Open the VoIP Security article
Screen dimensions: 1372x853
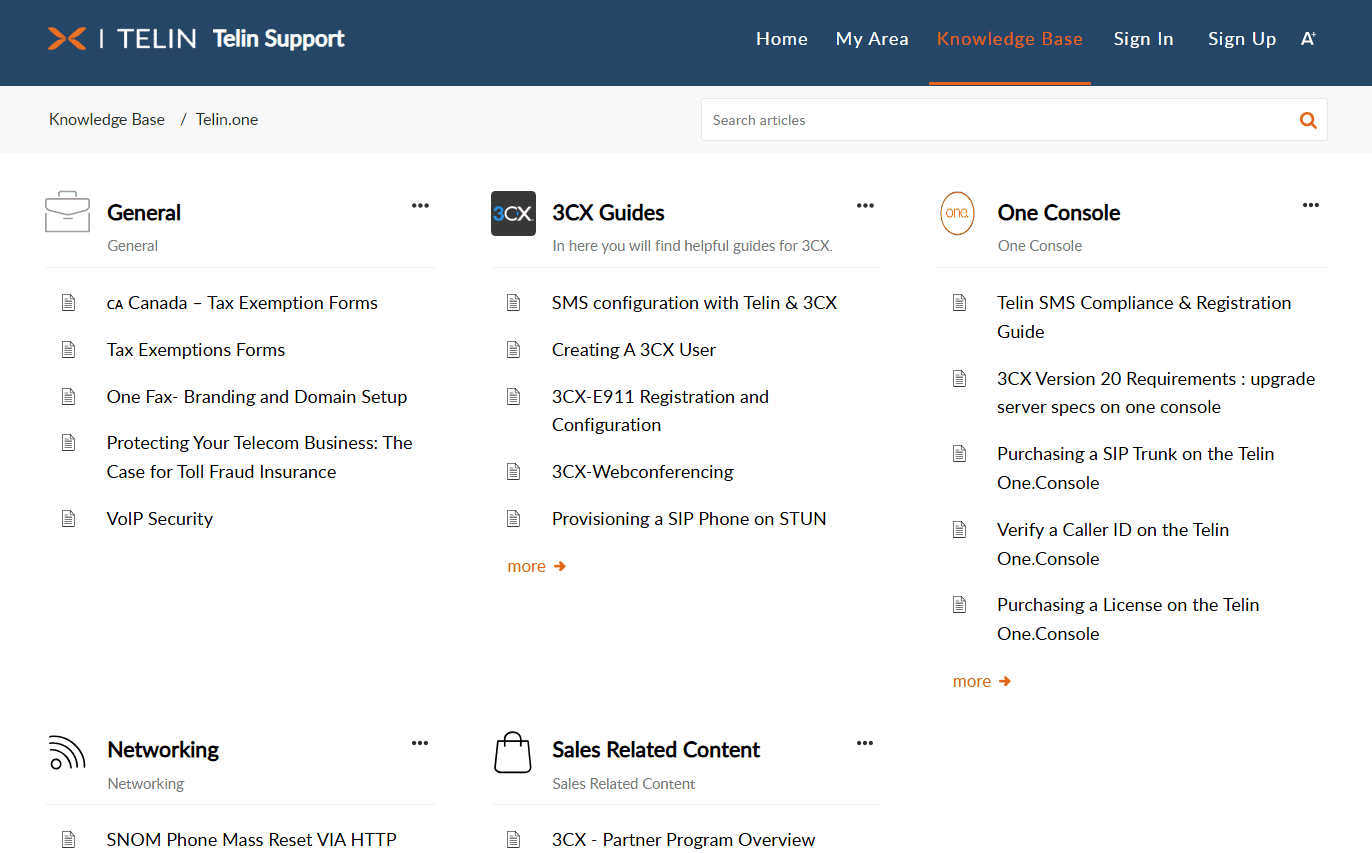click(160, 518)
